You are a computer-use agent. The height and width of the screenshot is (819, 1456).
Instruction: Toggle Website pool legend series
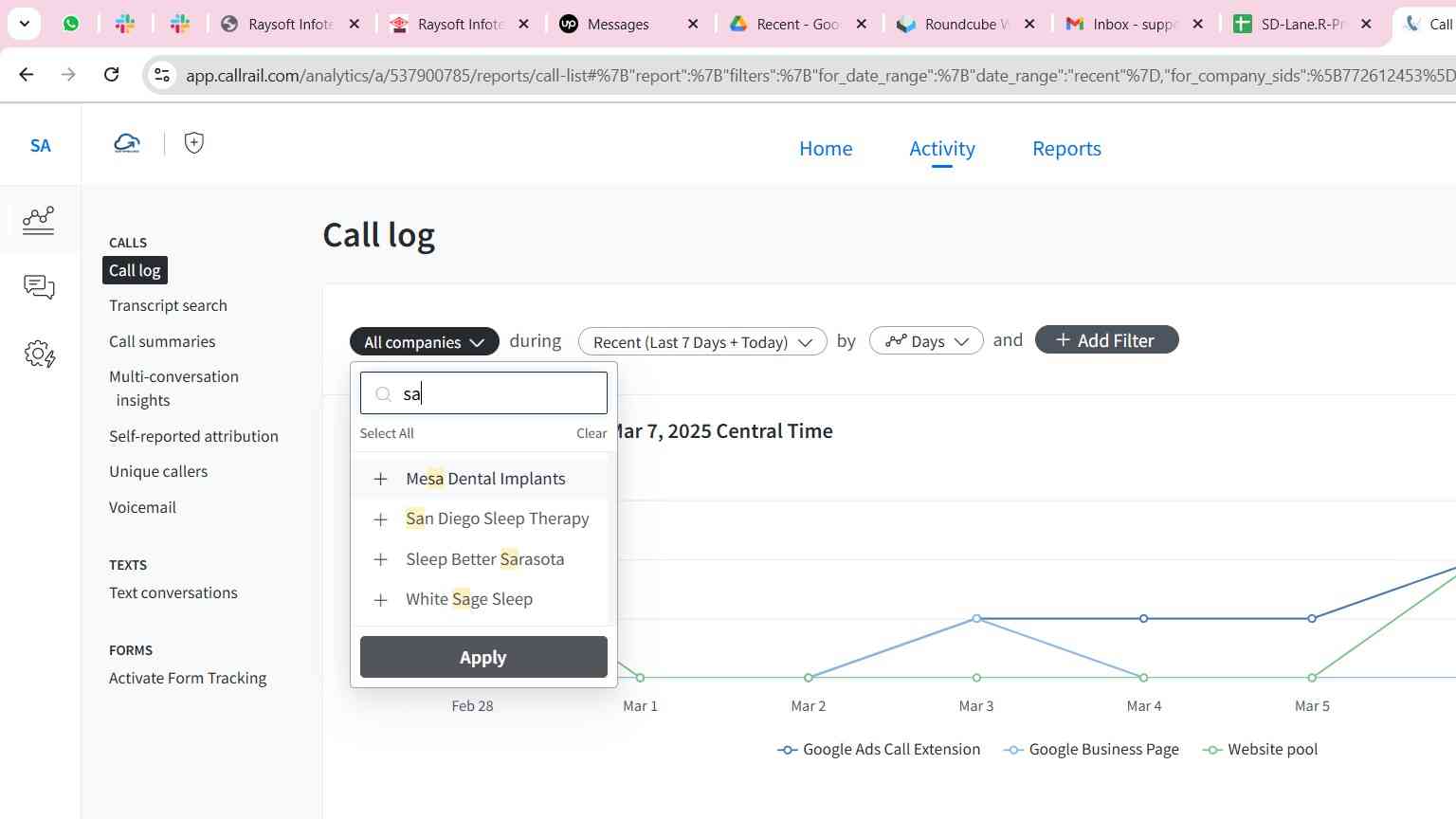coord(1260,749)
